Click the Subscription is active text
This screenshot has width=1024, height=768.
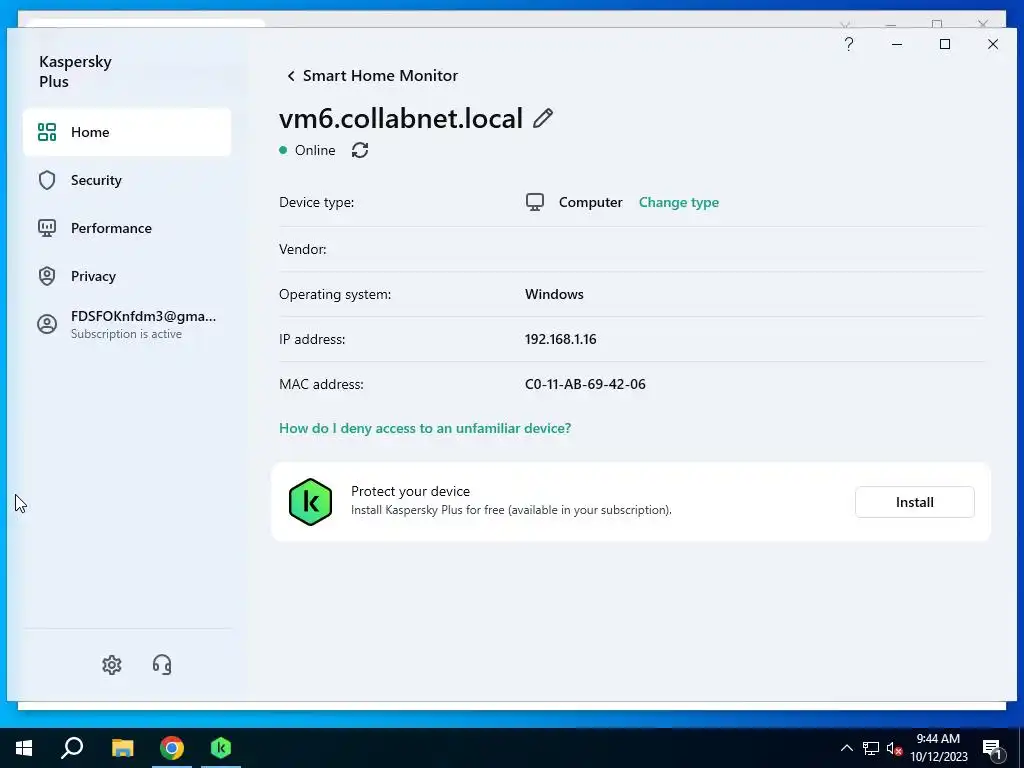click(126, 334)
